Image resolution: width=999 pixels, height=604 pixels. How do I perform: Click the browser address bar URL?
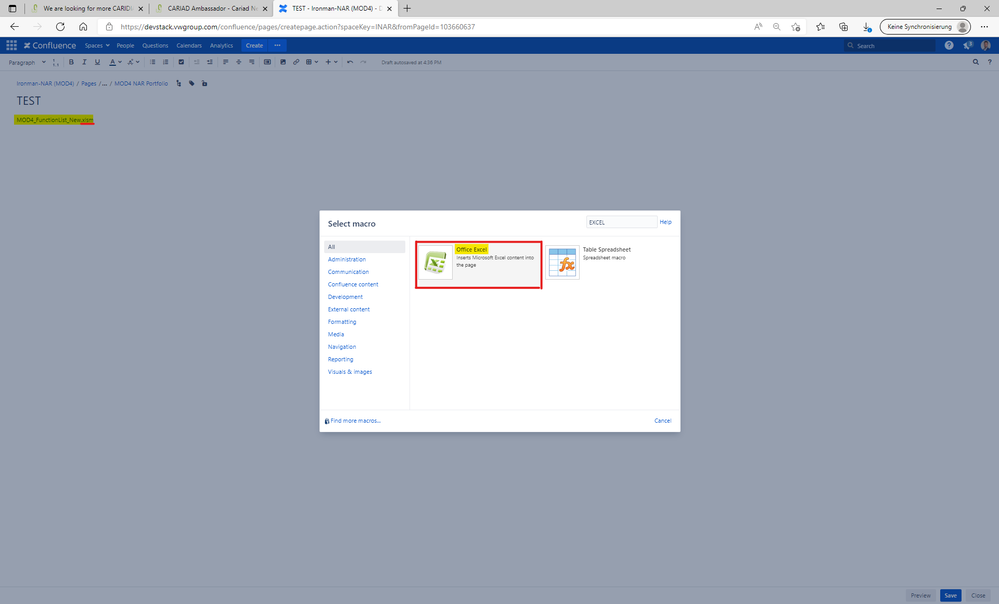pos(298,27)
